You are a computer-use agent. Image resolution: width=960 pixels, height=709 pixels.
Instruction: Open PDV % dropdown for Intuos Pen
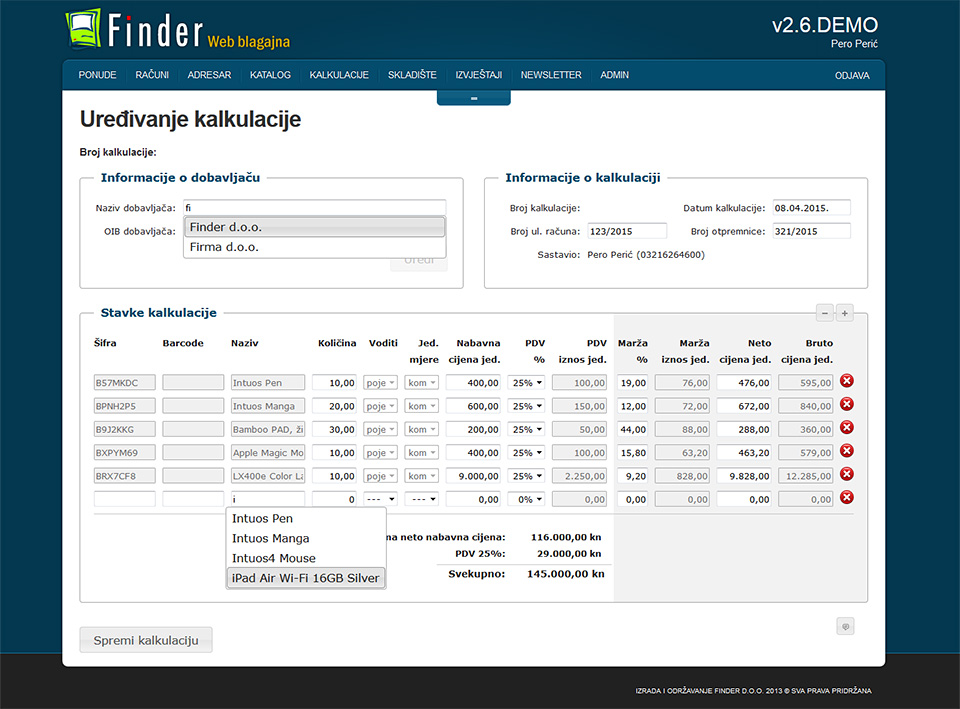pyautogui.click(x=525, y=382)
